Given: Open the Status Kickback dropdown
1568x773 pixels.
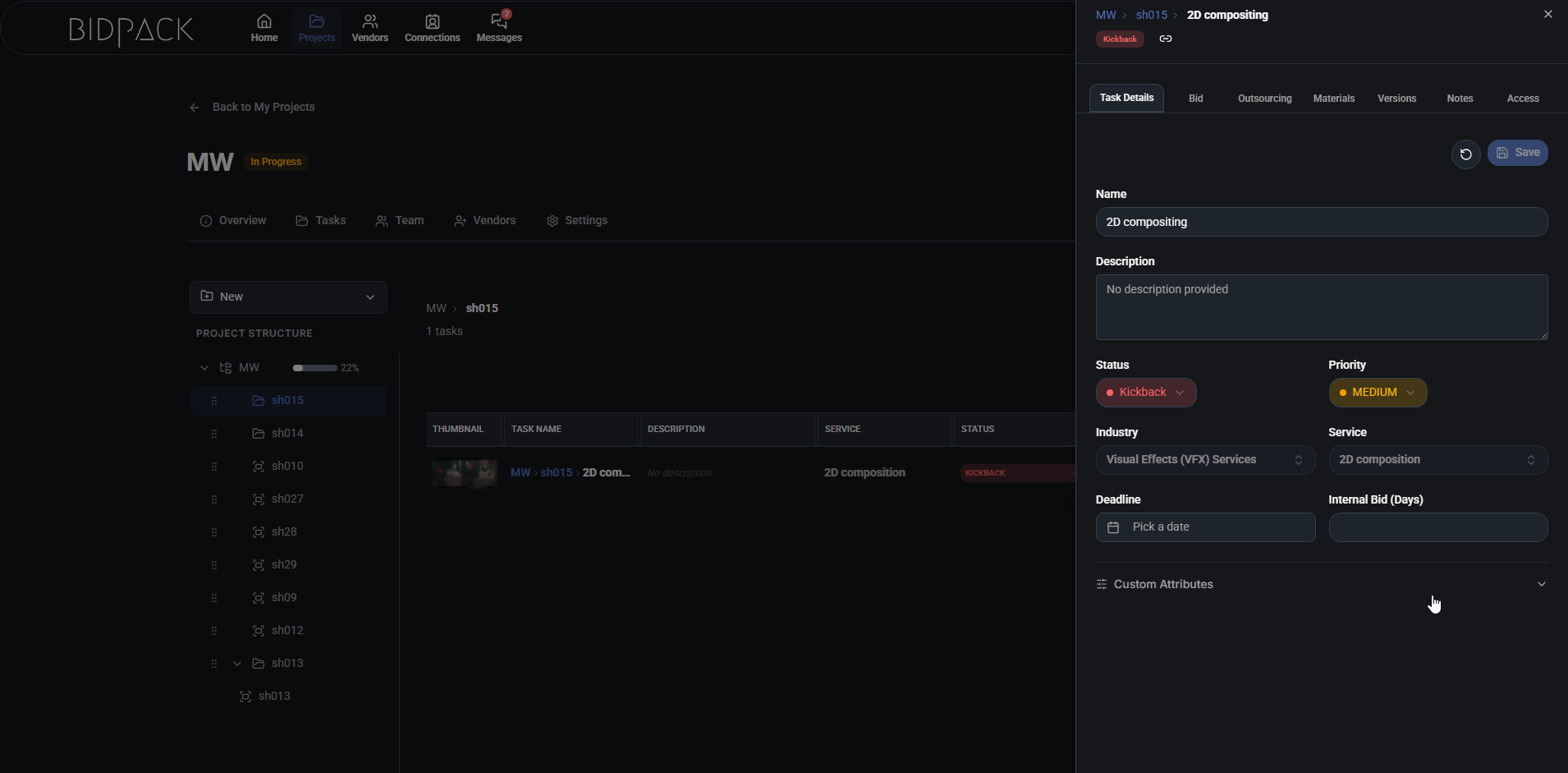Looking at the screenshot, I should (1145, 393).
